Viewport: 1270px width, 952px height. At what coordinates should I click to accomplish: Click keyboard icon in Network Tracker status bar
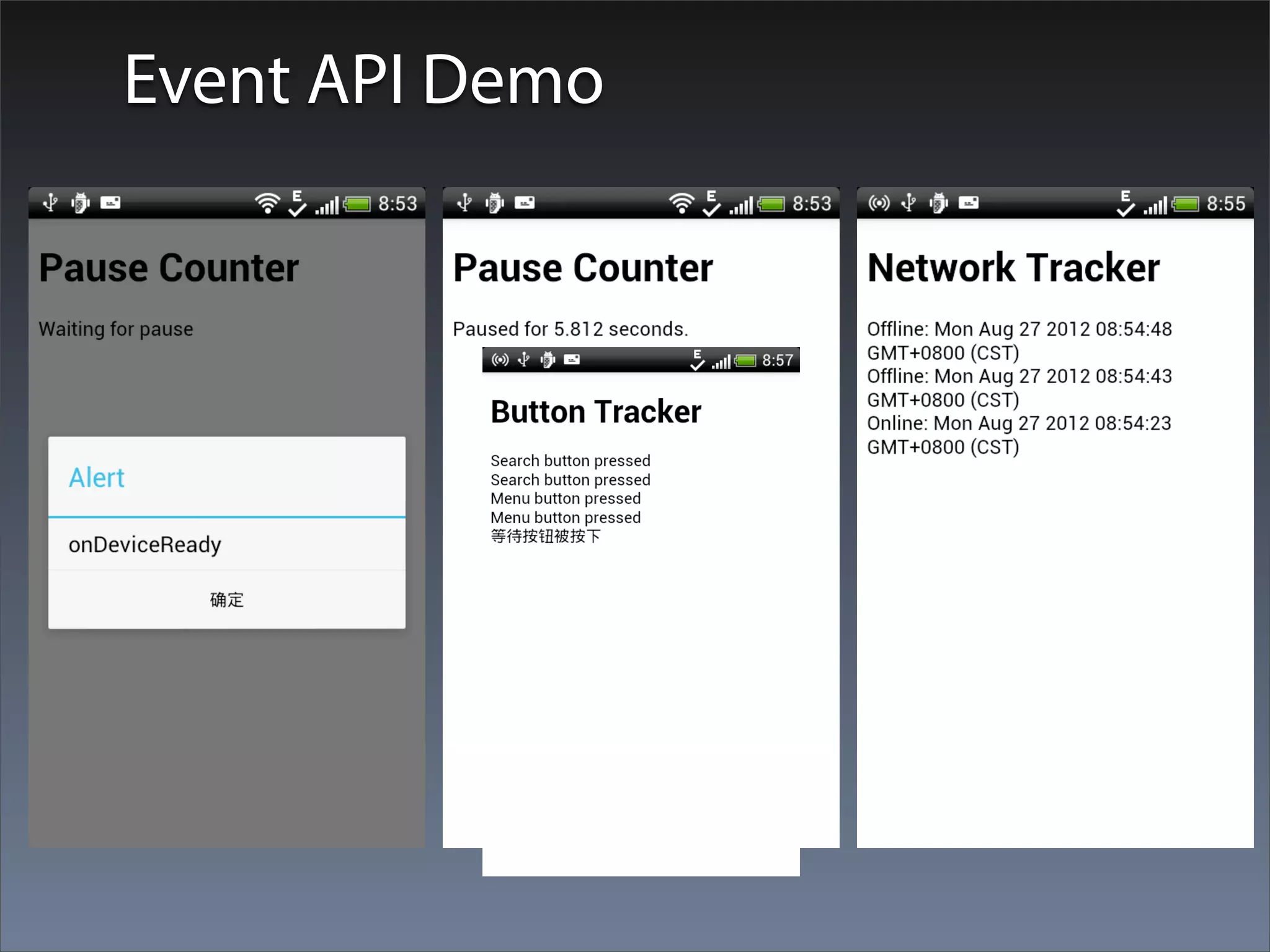tap(969, 202)
